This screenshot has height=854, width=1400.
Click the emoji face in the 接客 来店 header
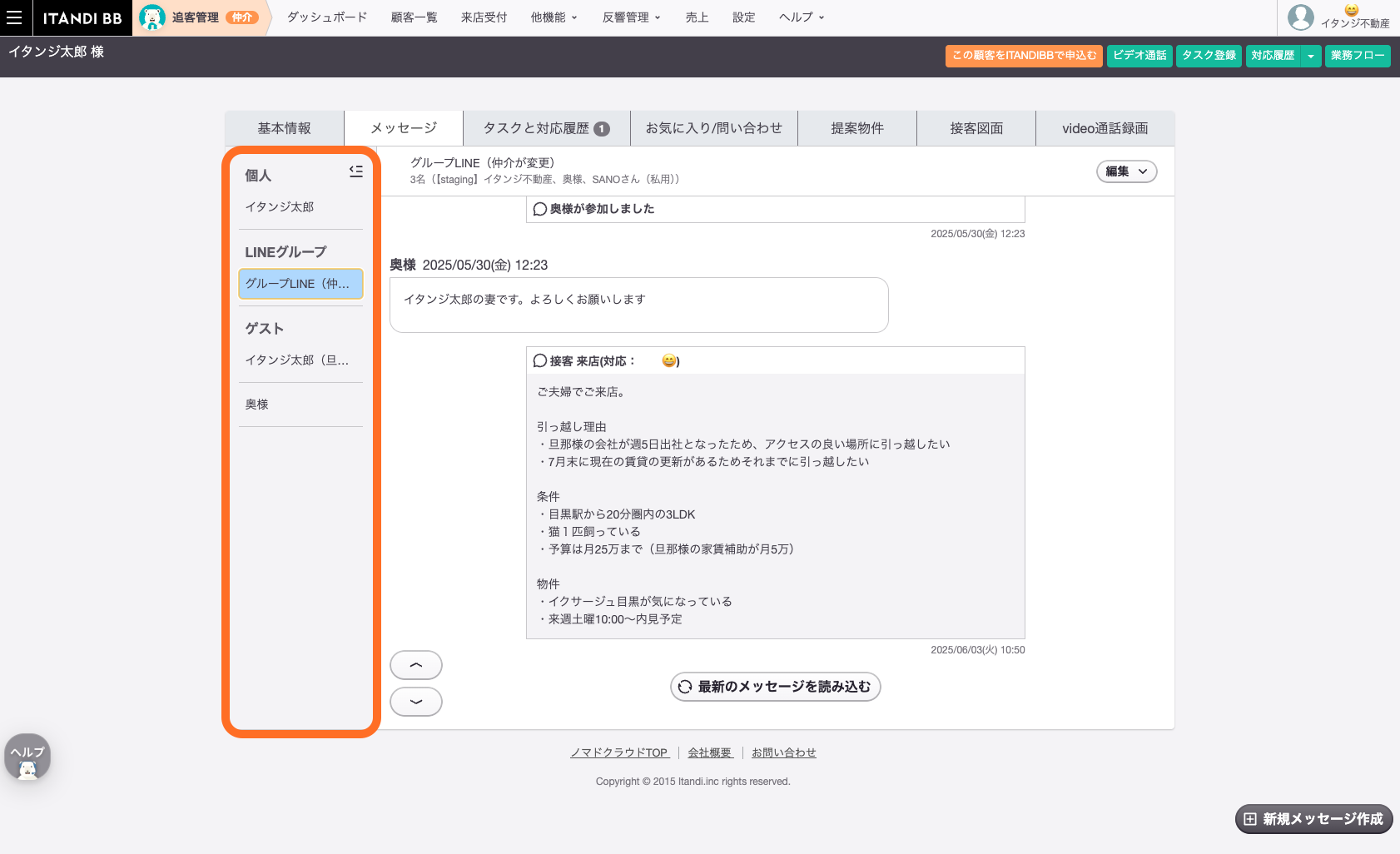coord(668,360)
